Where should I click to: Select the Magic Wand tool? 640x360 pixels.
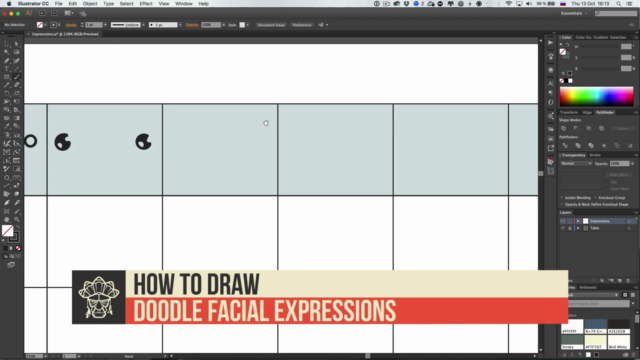(7, 52)
